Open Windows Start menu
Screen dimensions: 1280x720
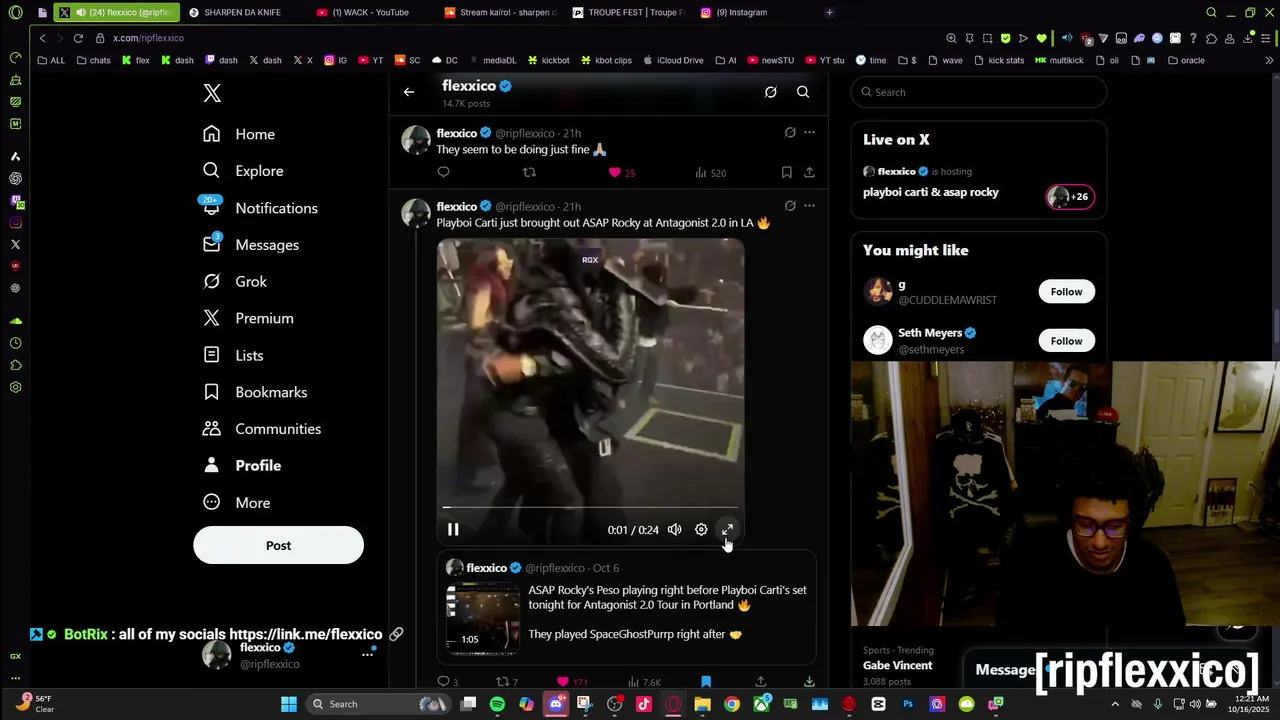(x=288, y=704)
